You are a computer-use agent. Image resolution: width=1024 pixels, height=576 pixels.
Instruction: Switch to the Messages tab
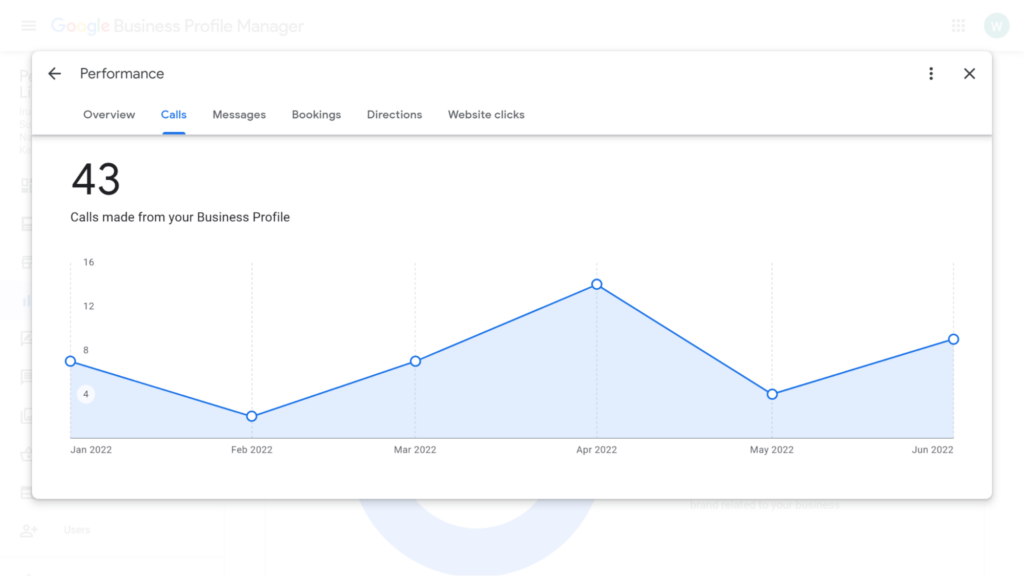click(239, 114)
